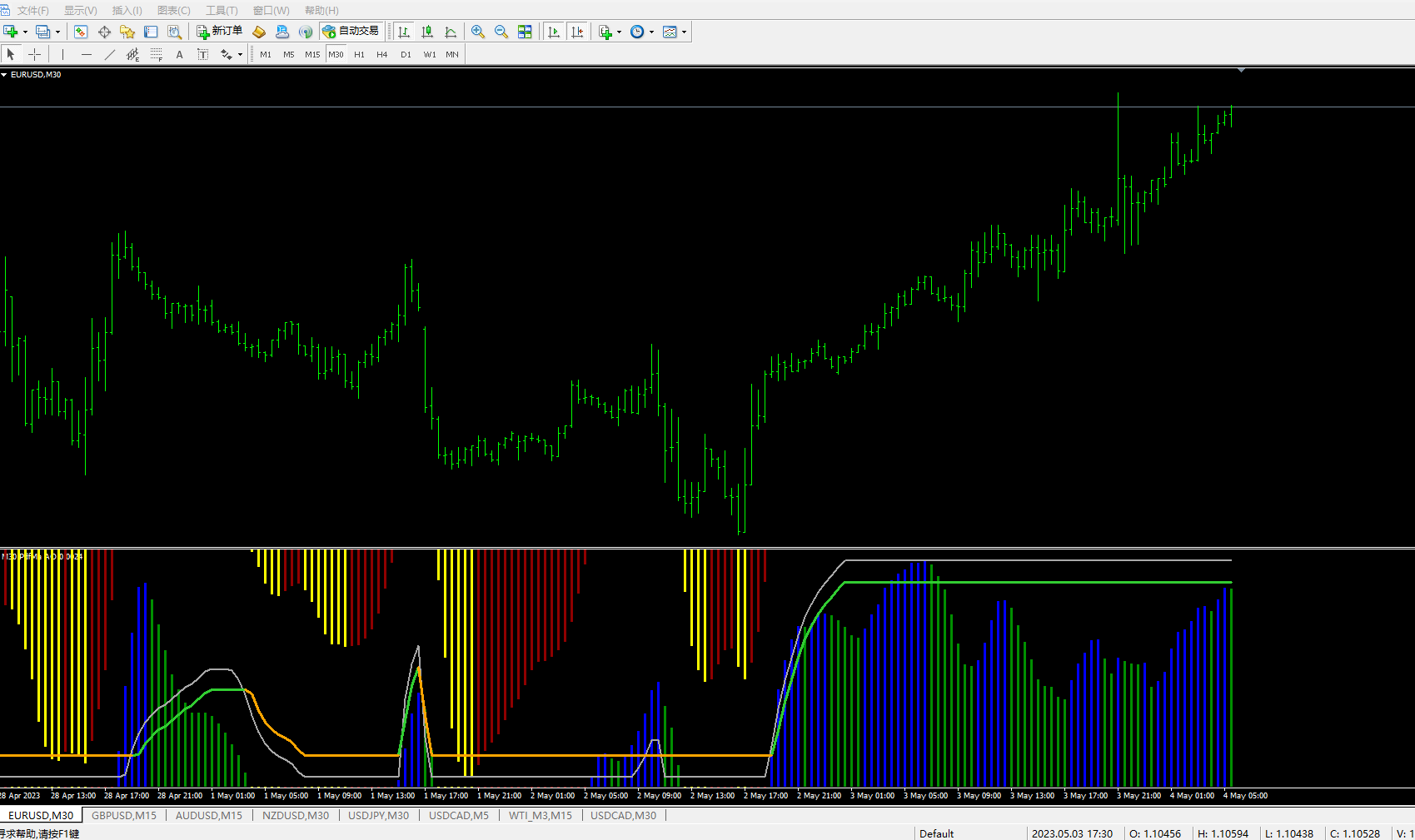
Task: Expand the templates dropdown arrow
Action: [685, 32]
